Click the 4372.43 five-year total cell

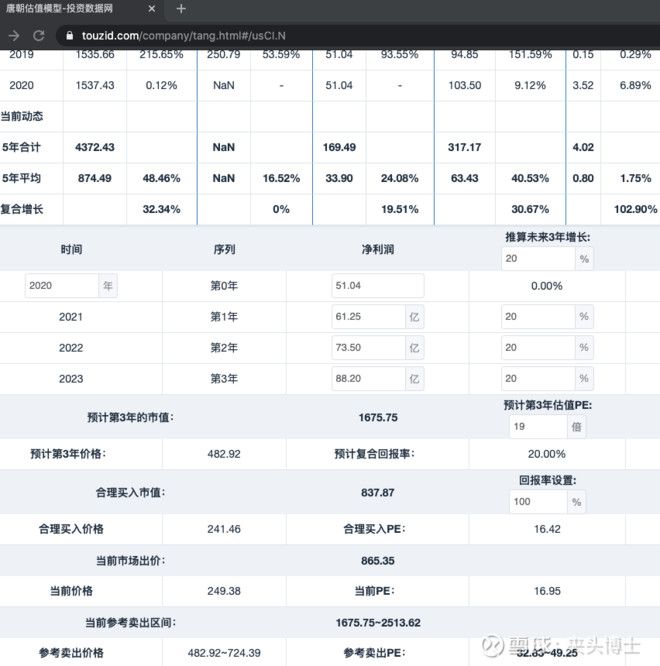[x=95, y=147]
